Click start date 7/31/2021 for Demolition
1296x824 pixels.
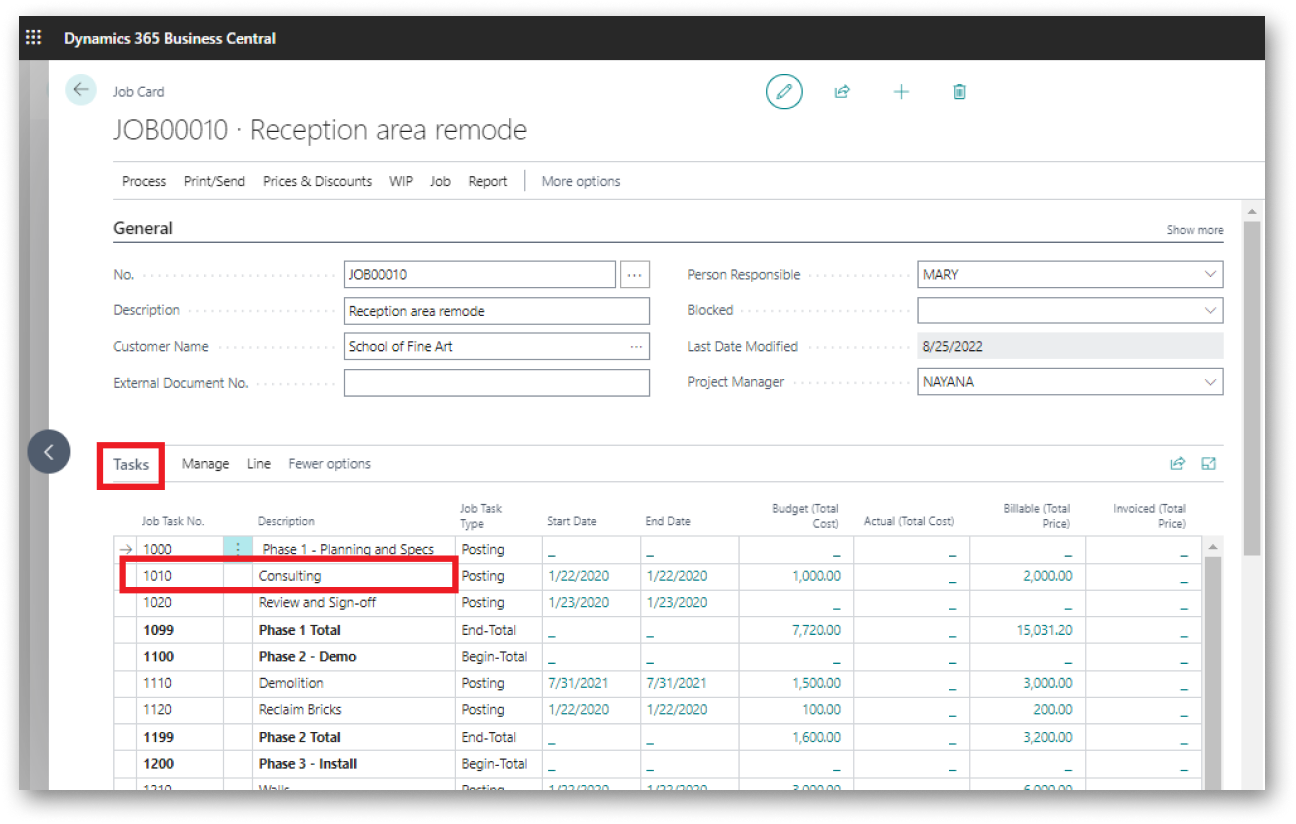[x=578, y=683]
